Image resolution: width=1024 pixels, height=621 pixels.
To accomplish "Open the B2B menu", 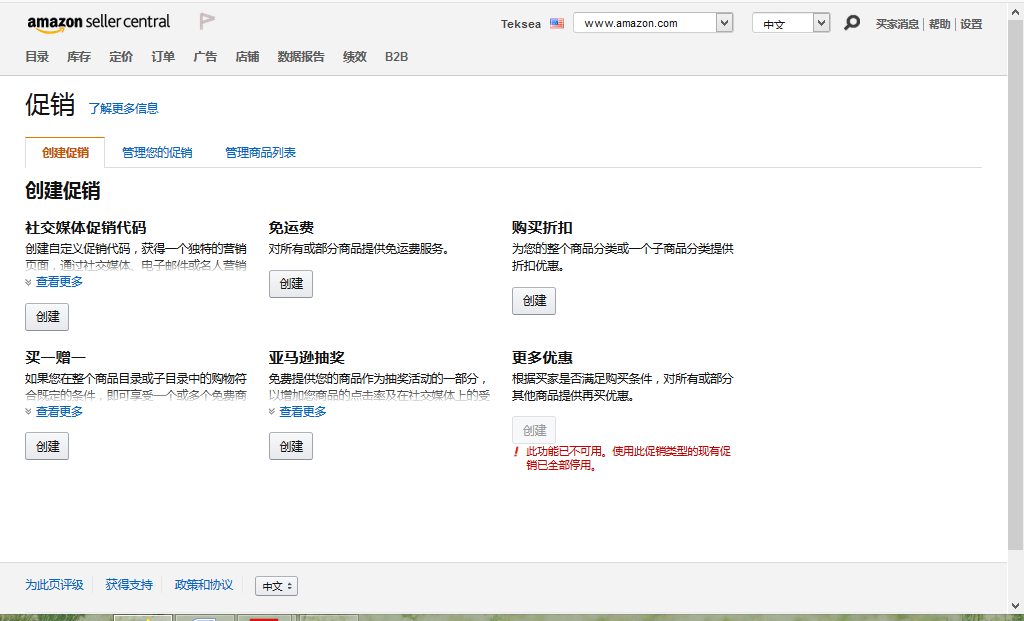I will 396,57.
